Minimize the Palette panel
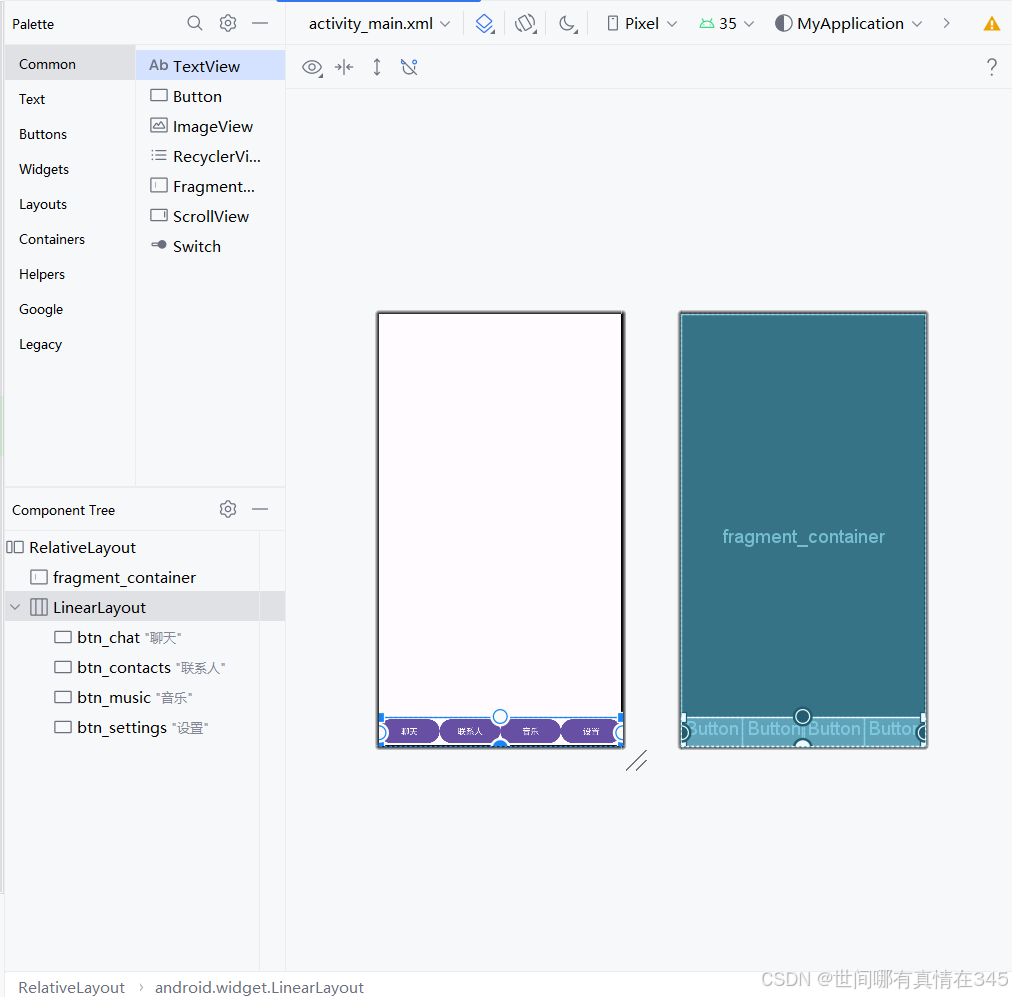This screenshot has height=997, width=1012. click(259, 23)
